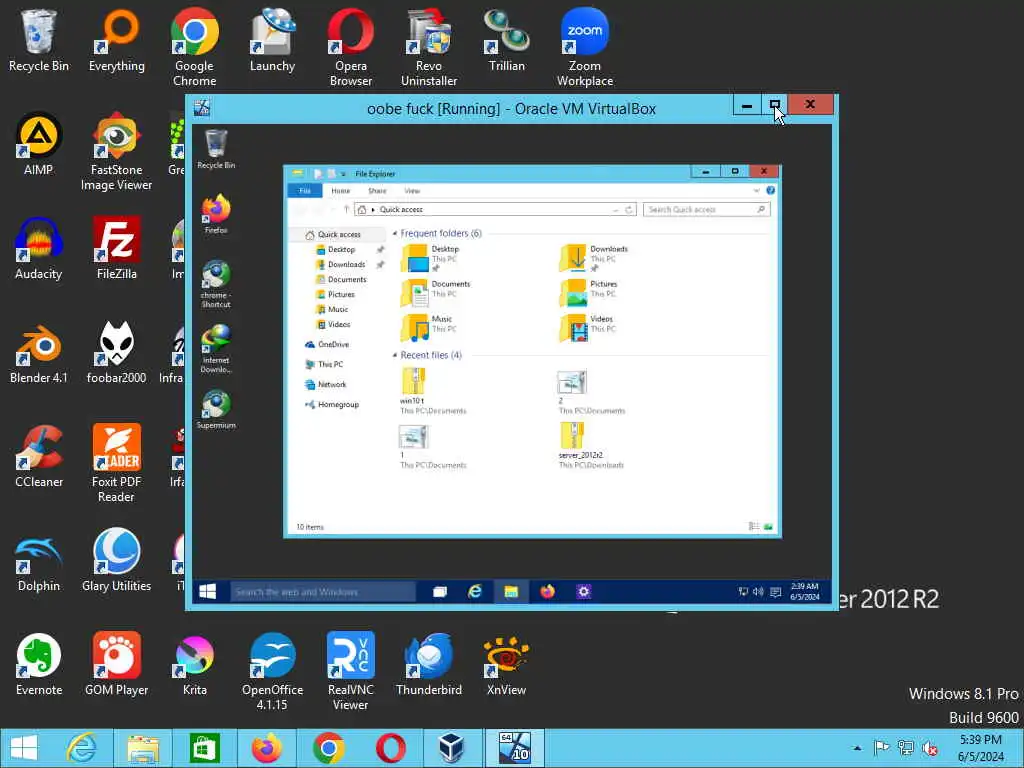The height and width of the screenshot is (768, 1024).
Task: Select the host desktop Recycle Bin
Action: (39, 41)
